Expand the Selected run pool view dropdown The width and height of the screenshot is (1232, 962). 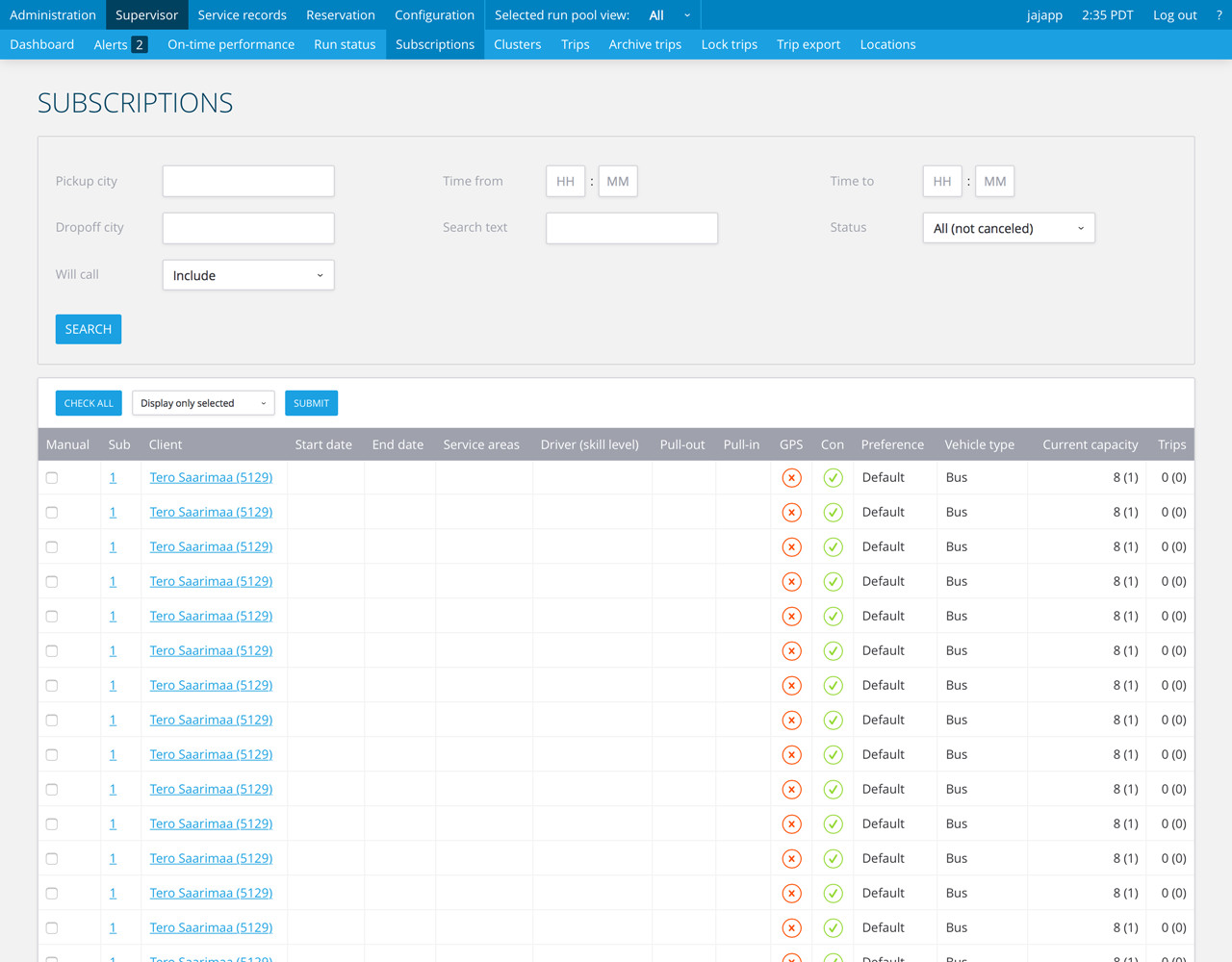click(670, 14)
